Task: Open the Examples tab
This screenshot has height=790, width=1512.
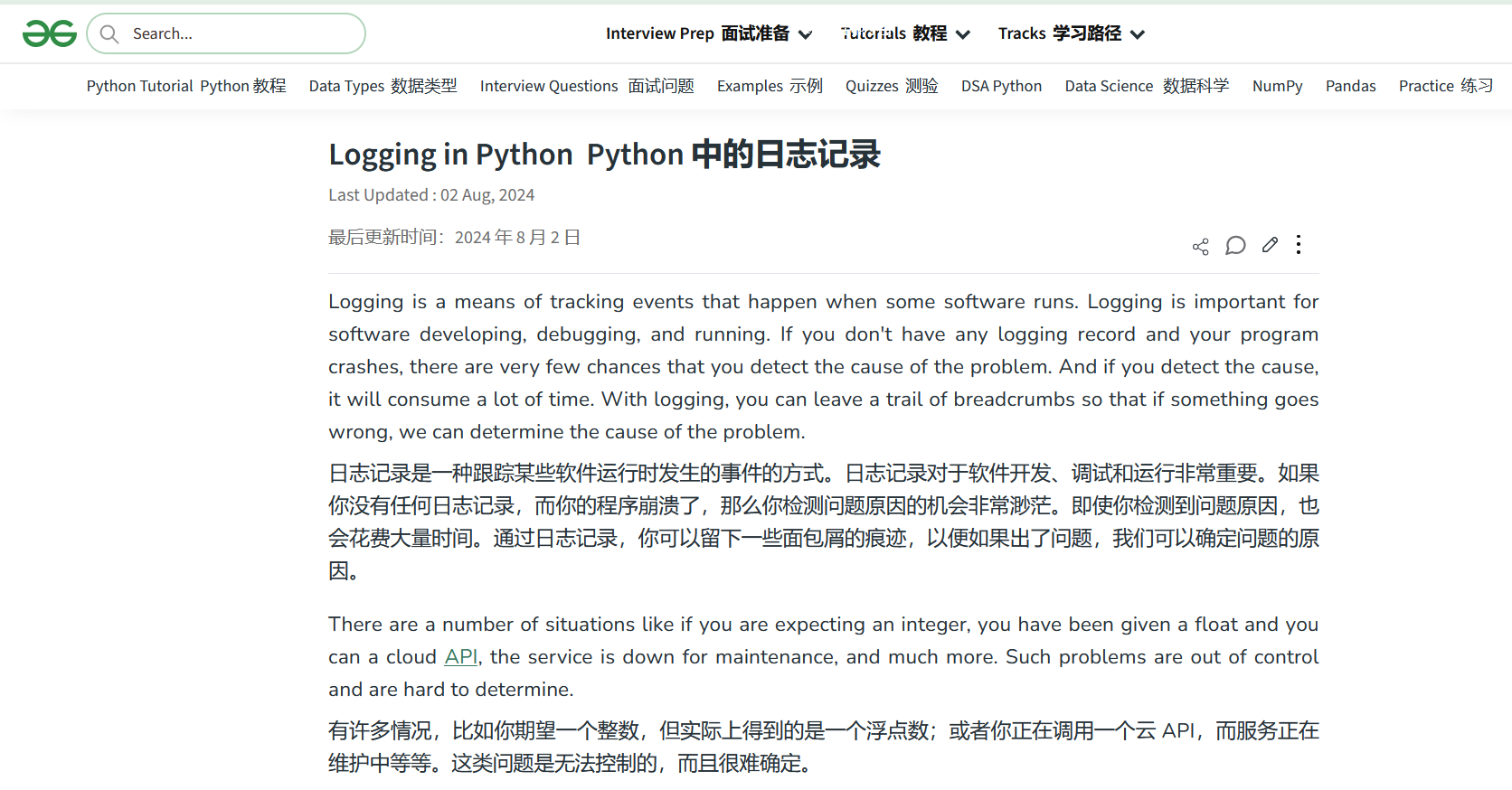Action: [x=770, y=86]
